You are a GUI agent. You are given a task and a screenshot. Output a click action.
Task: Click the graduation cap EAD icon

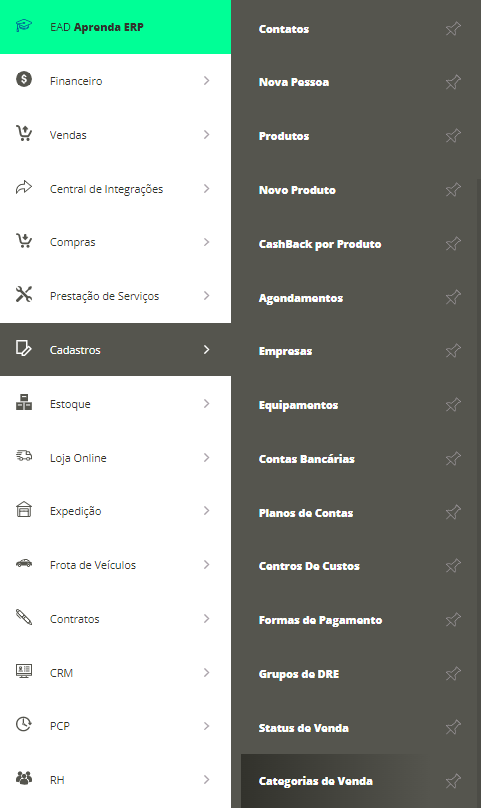pyautogui.click(x=24, y=25)
